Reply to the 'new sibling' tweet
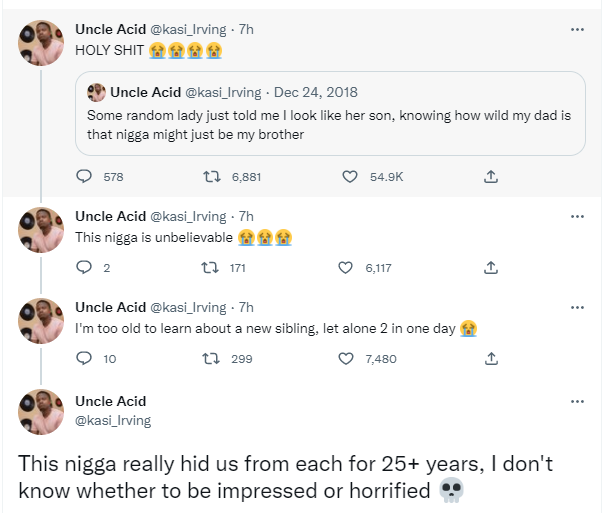Screen dimensions: 614x513 pos(85,359)
